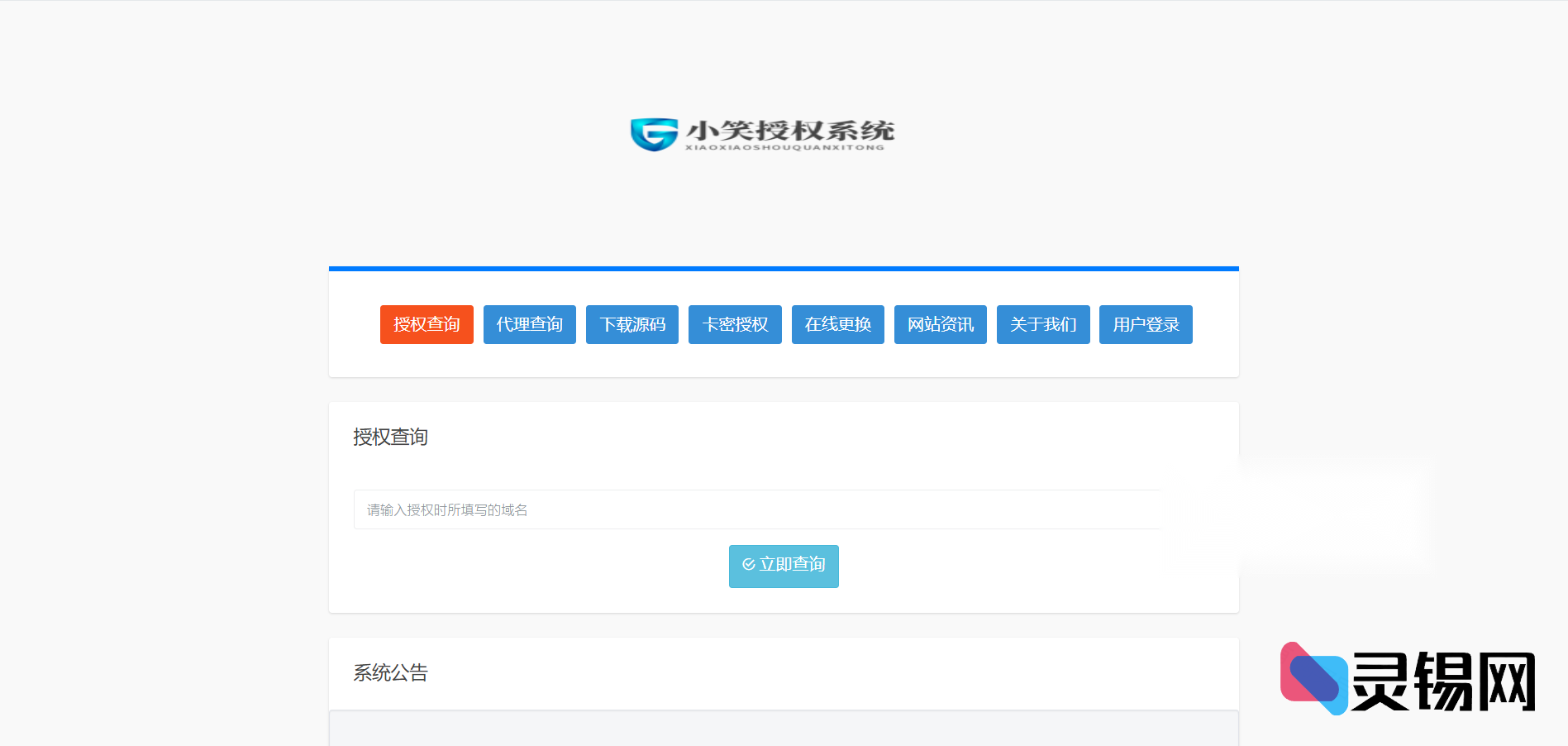Click the 灵锡网 watermark logo icon
Viewport: 1568px width, 746px height.
pos(1314,678)
